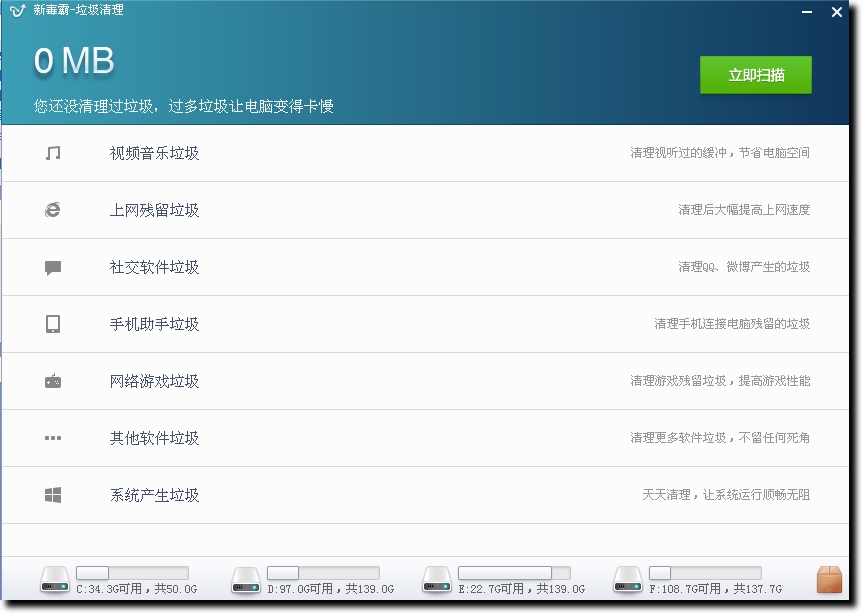The width and height of the screenshot is (862, 613).
Task: Click the tablet icon for 手机助手垃圾
Action: click(53, 324)
